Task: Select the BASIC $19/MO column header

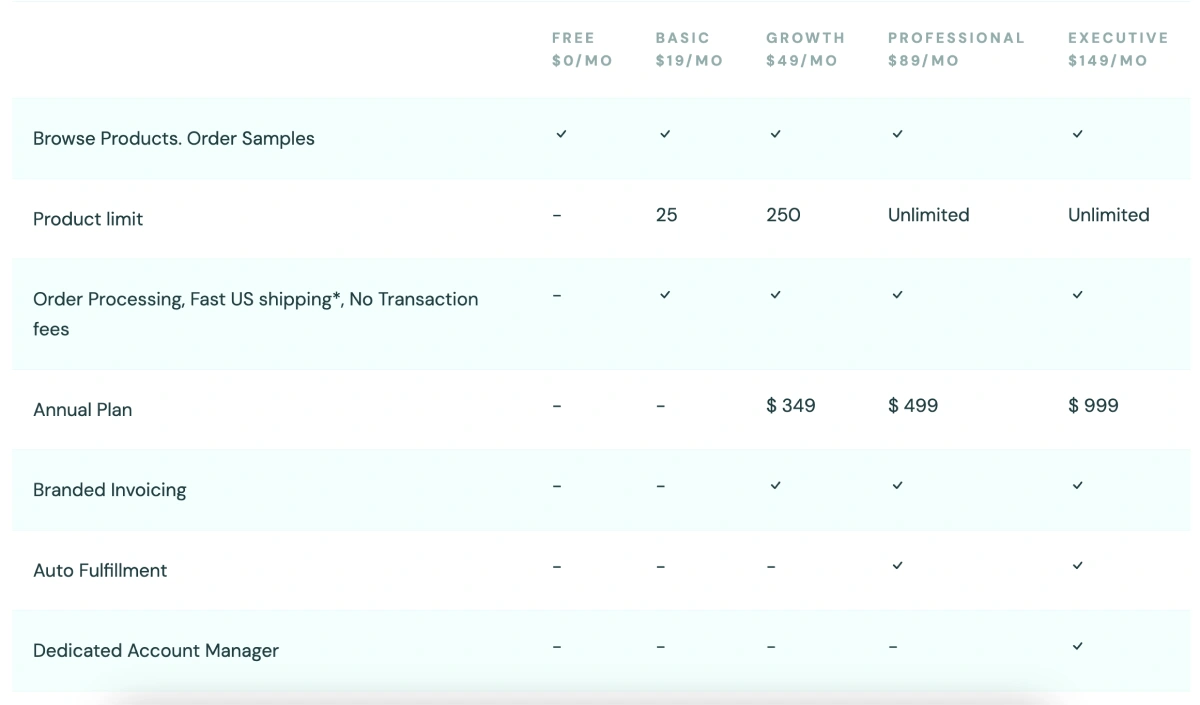Action: (689, 49)
